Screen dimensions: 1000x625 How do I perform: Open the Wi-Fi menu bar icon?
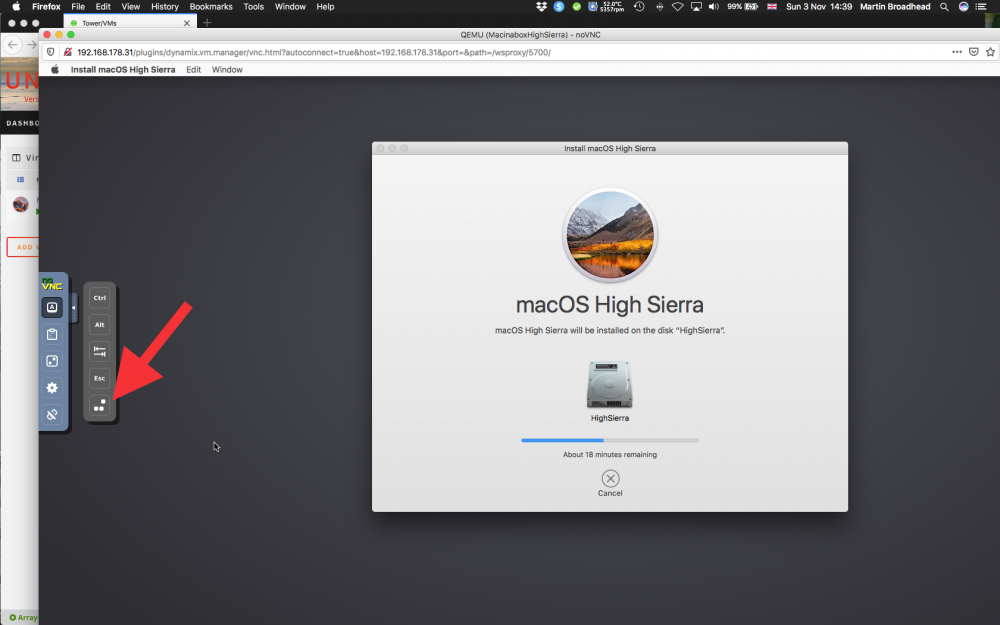[677, 6]
